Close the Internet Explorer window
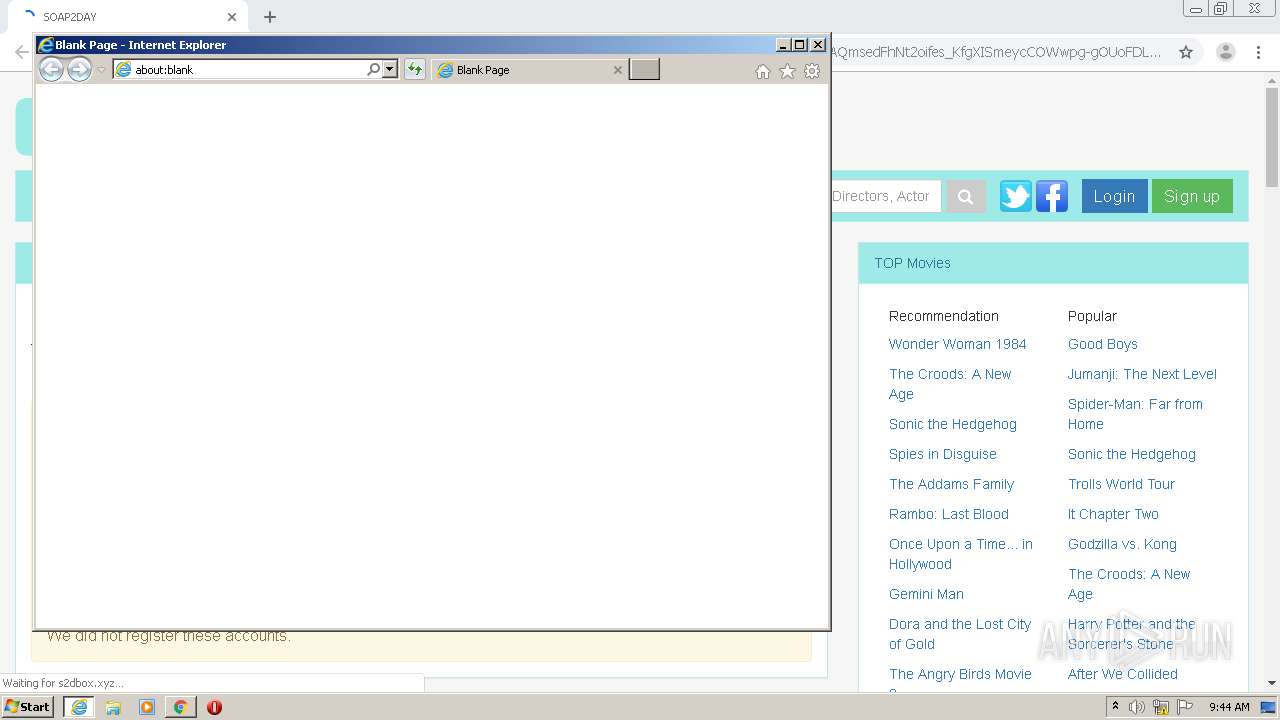 tap(817, 45)
